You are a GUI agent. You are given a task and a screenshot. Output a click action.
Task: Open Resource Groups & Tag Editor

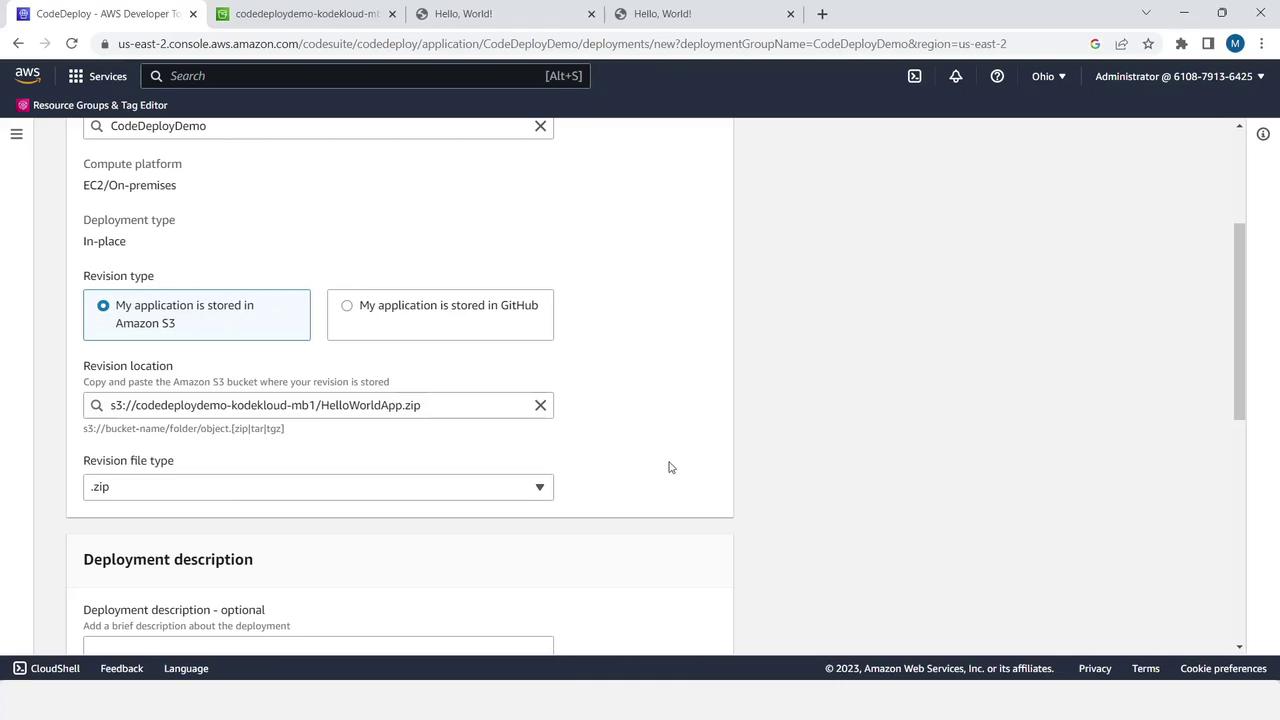click(x=91, y=105)
